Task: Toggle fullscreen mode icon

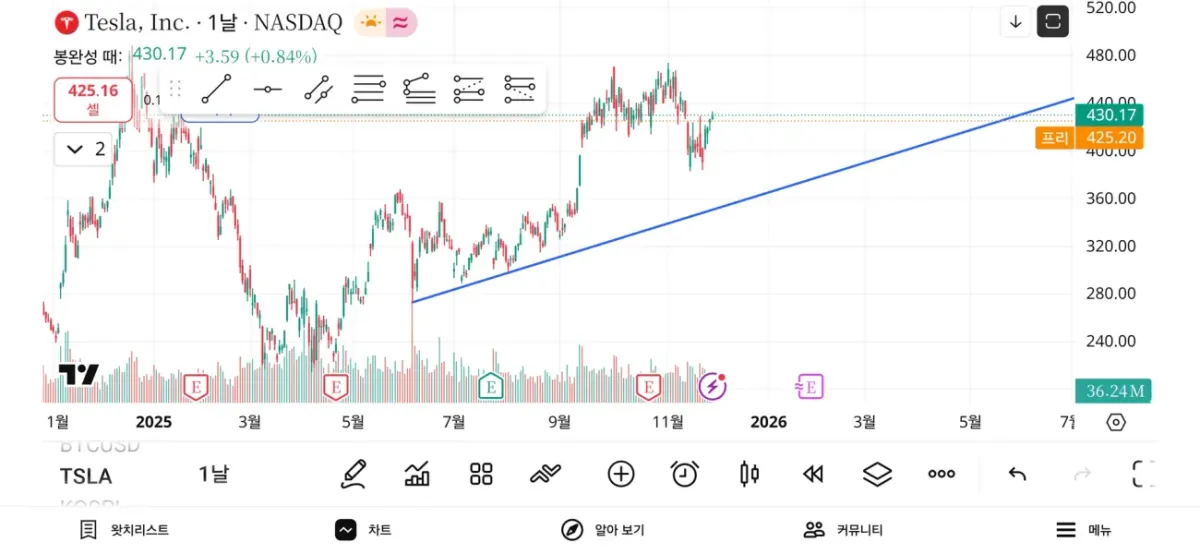Action: pyautogui.click(x=1052, y=21)
